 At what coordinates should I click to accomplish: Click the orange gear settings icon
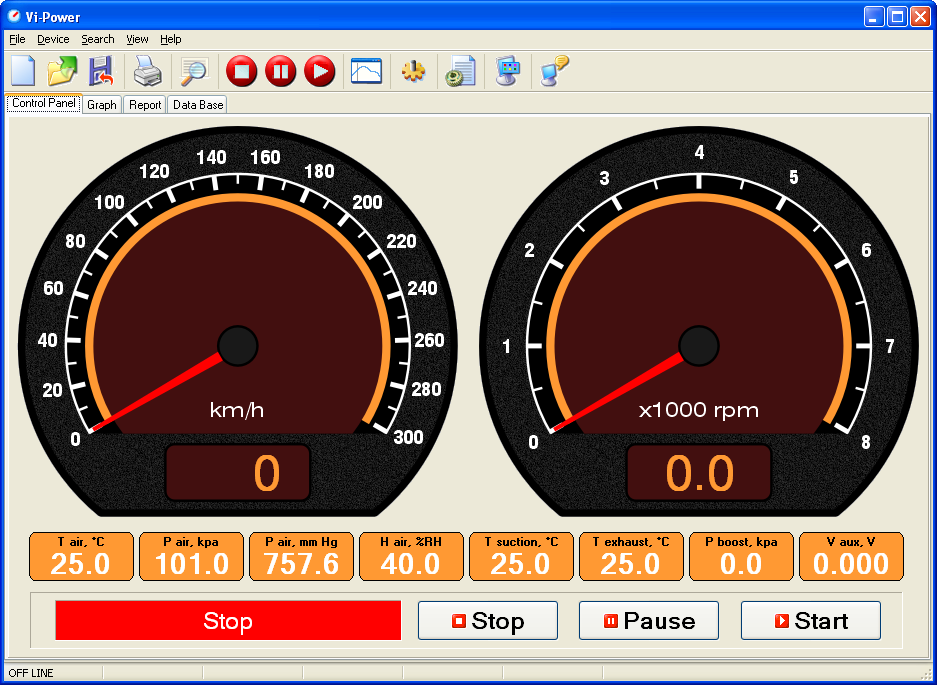[x=413, y=71]
